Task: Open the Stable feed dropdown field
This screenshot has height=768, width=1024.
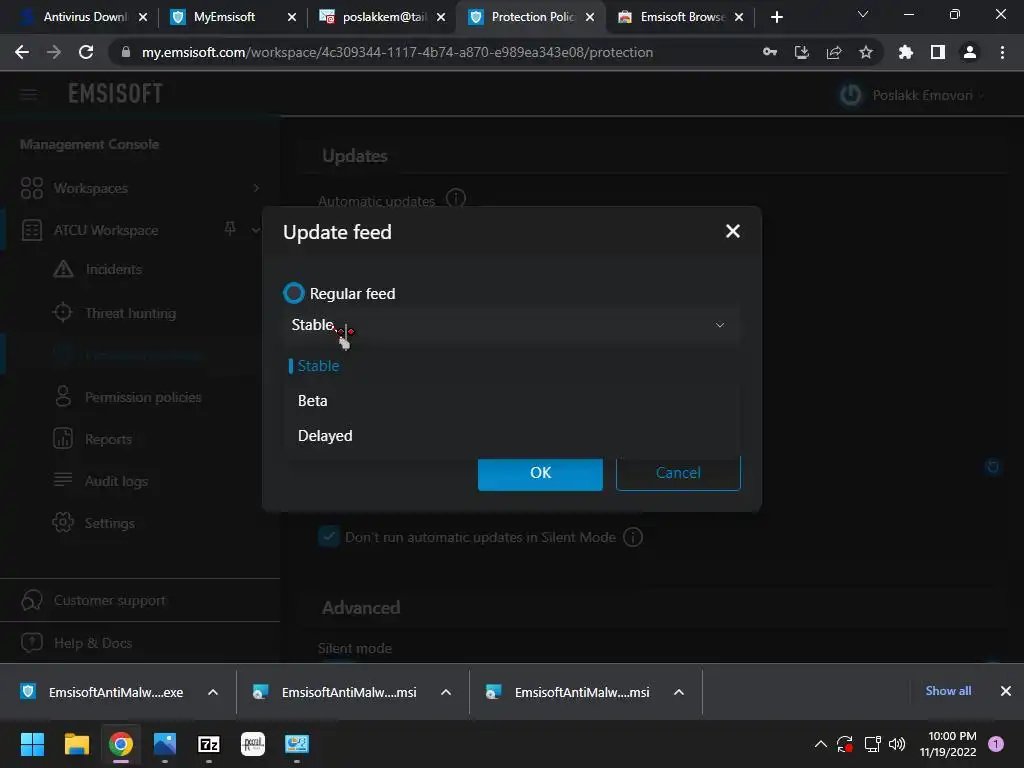Action: pos(513,325)
